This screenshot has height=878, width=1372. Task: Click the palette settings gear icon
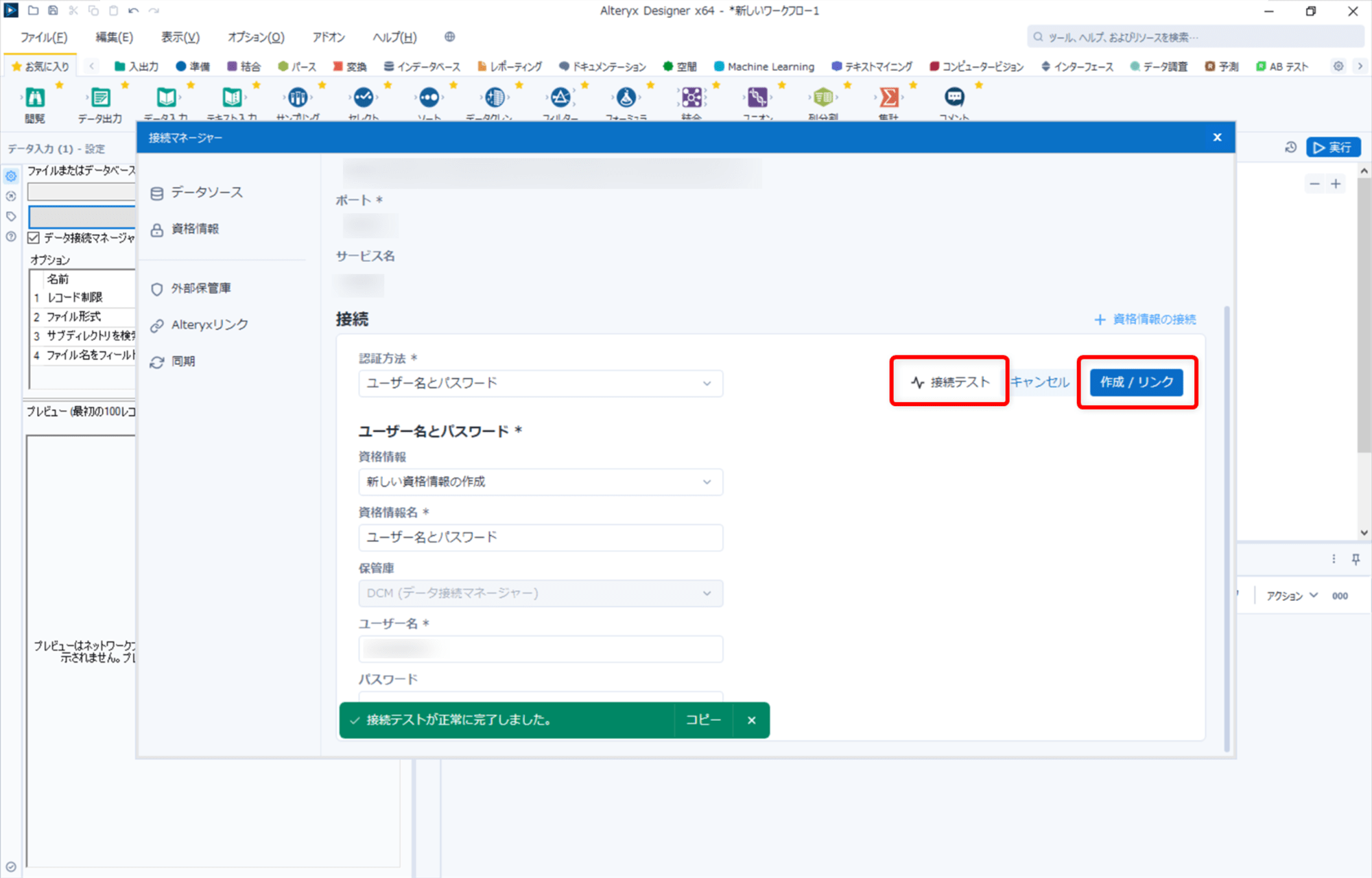point(1338,66)
